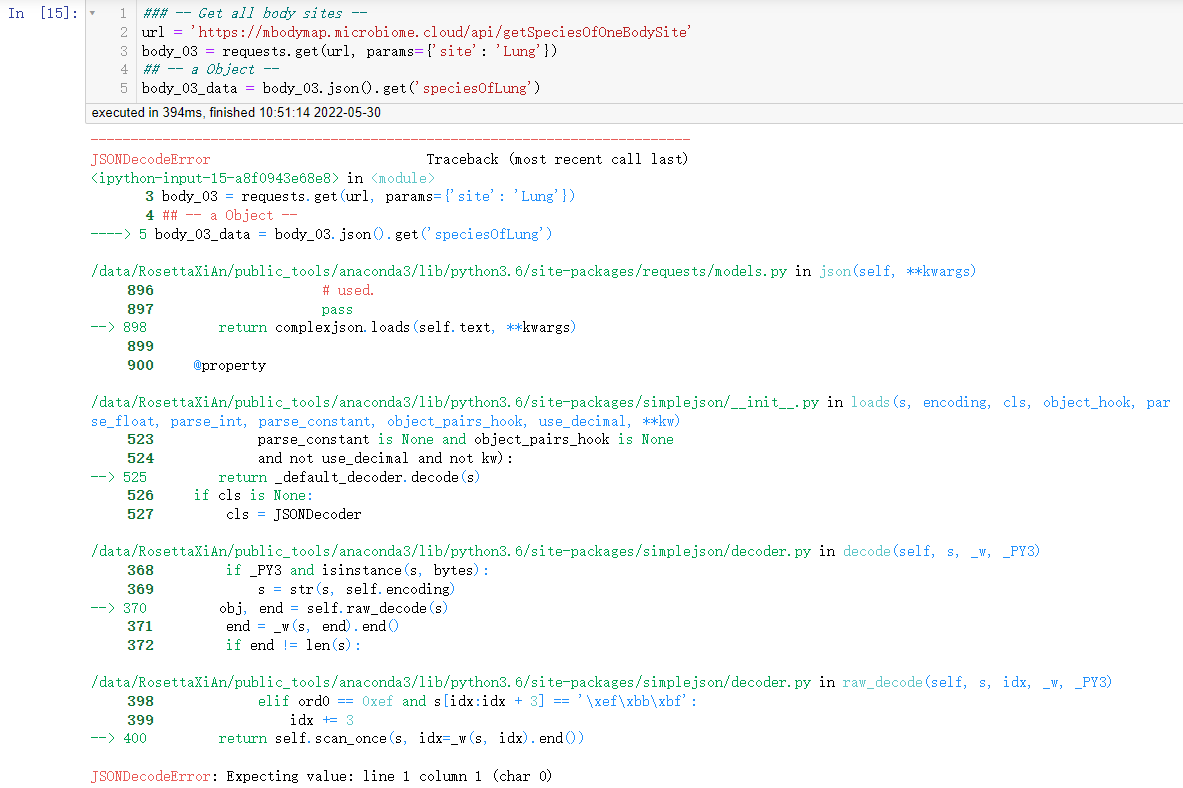
Task: Click the body_03 = requests.get line in editor
Action: tap(349, 51)
